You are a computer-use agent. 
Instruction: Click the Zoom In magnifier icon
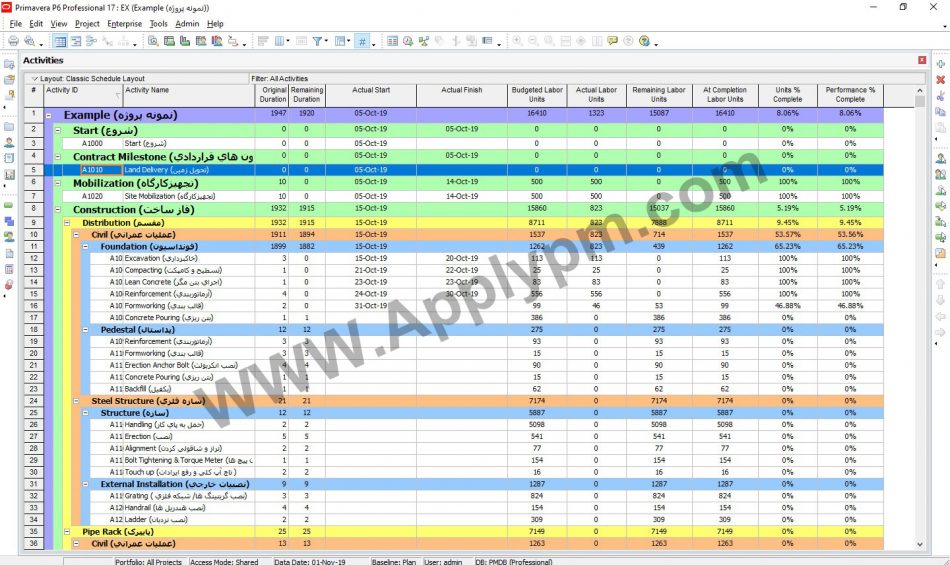[x=517, y=41]
